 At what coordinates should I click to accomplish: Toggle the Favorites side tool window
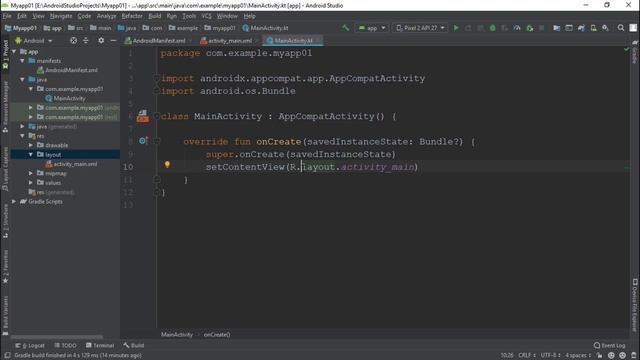(5, 267)
